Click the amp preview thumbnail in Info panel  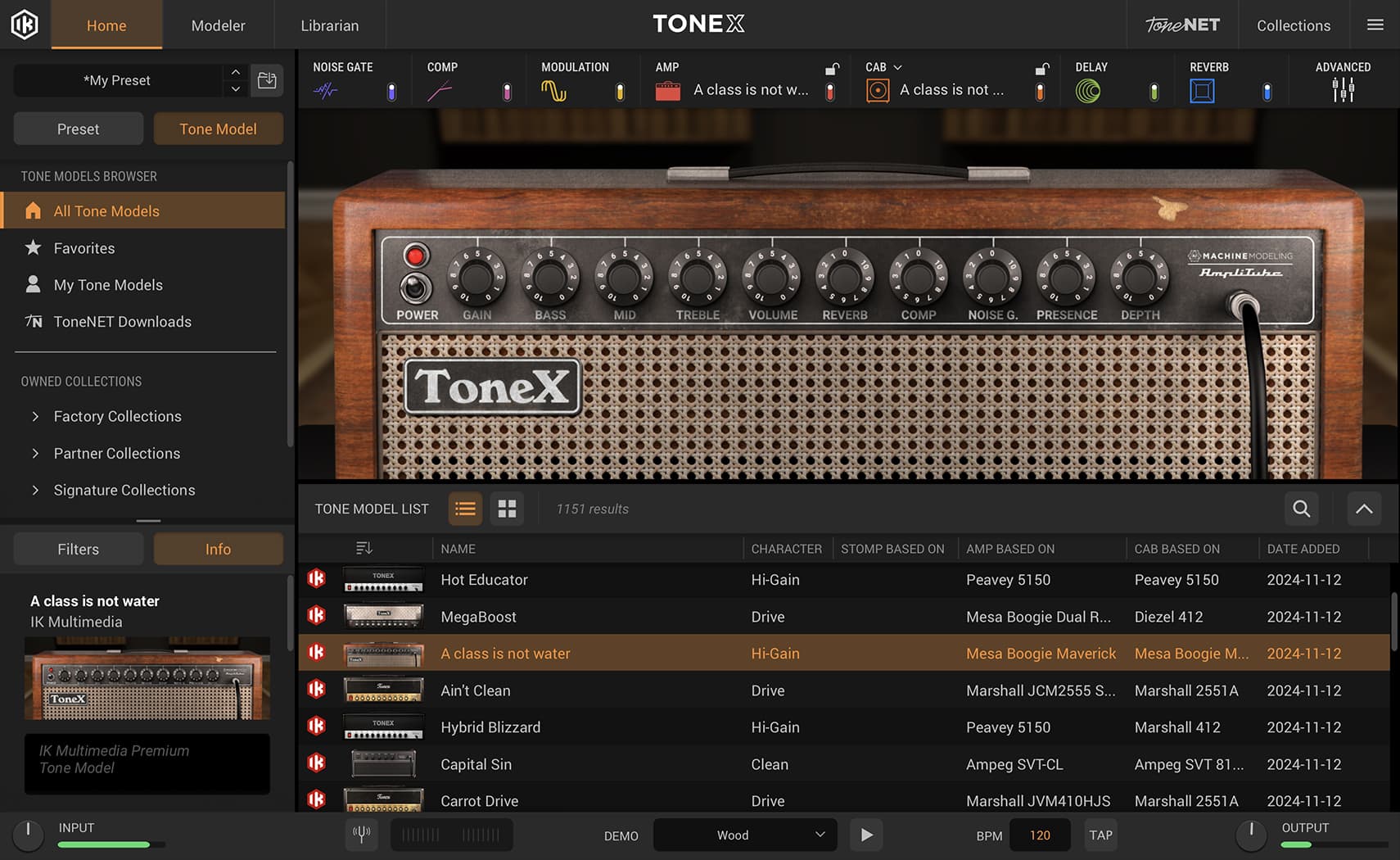point(147,678)
